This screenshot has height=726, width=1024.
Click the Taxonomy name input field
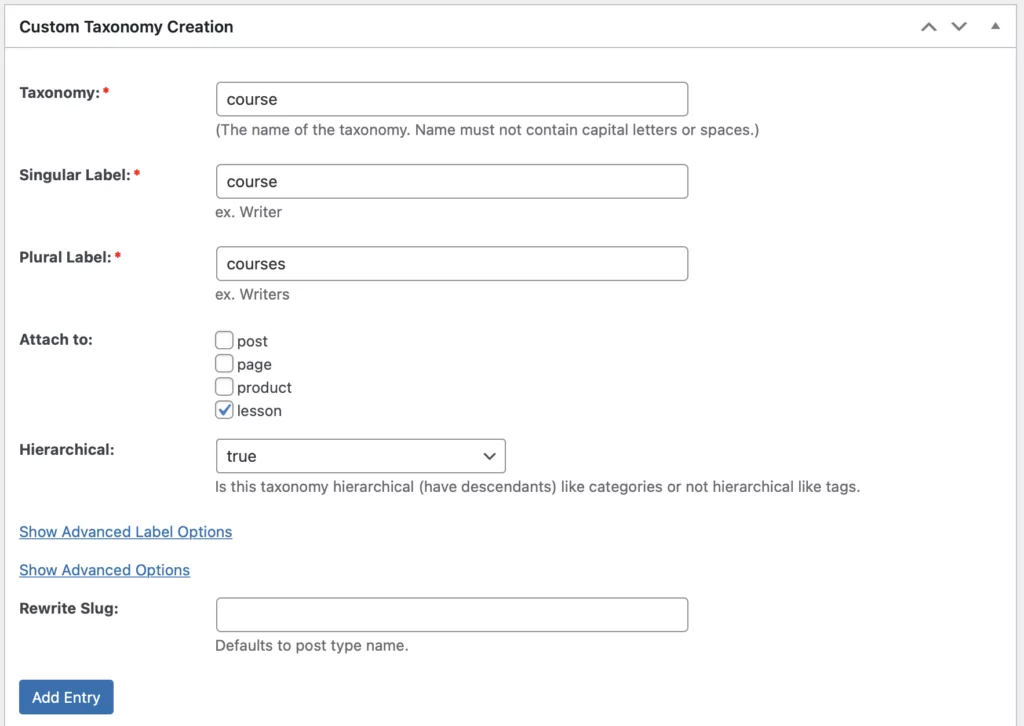pyautogui.click(x=452, y=99)
